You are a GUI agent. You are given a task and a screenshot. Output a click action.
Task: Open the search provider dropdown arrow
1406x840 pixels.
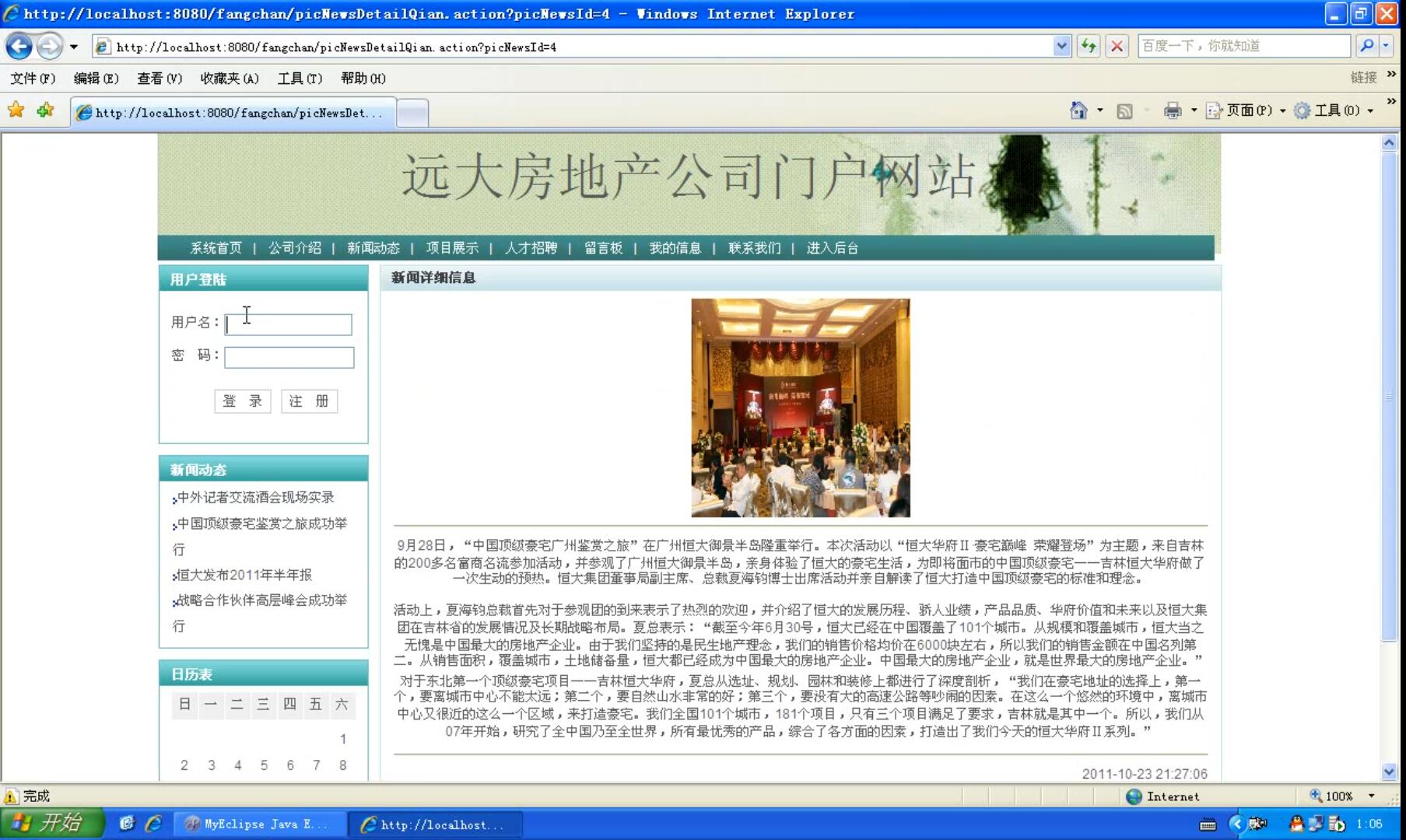(x=1386, y=46)
